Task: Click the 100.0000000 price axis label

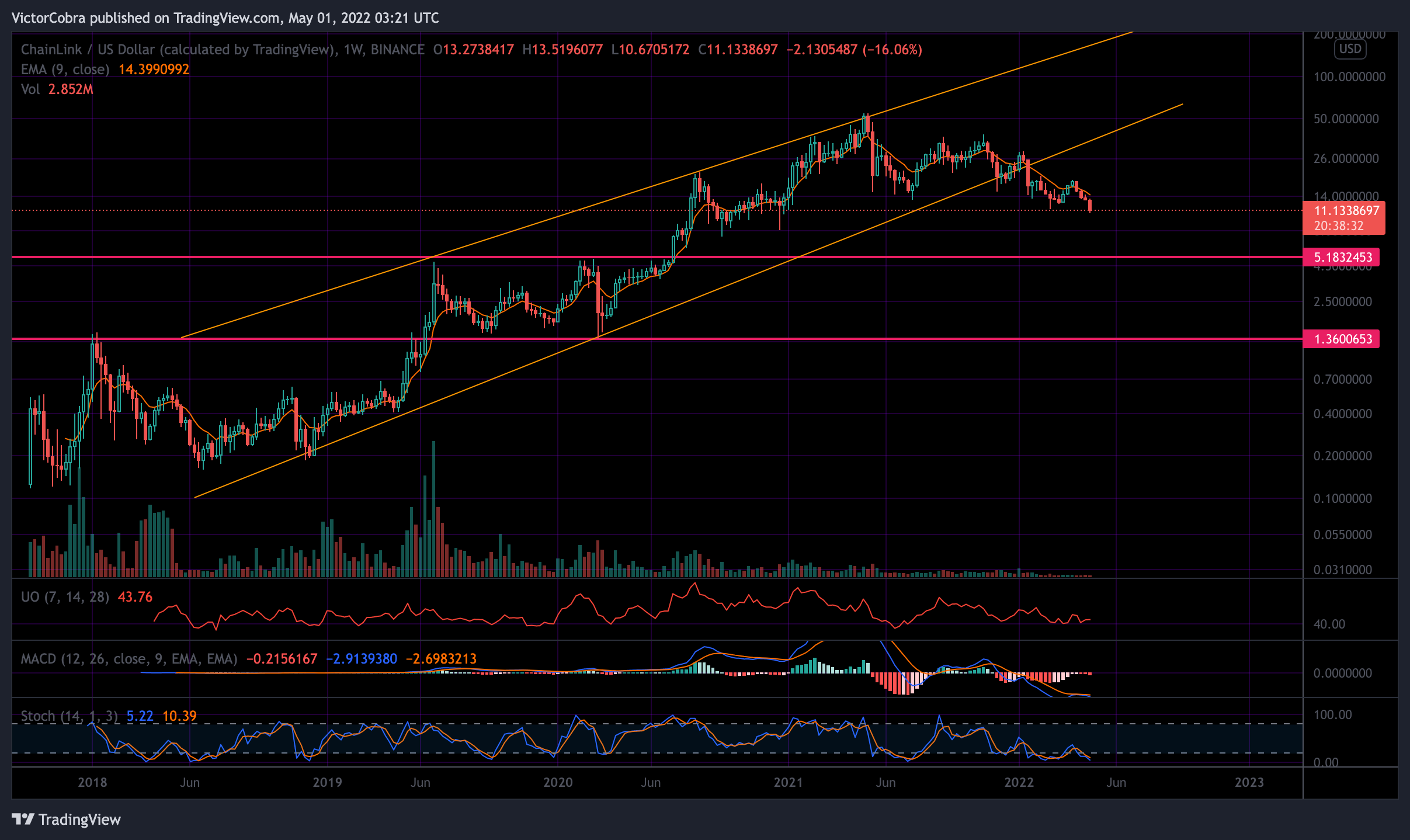Action: point(1349,77)
